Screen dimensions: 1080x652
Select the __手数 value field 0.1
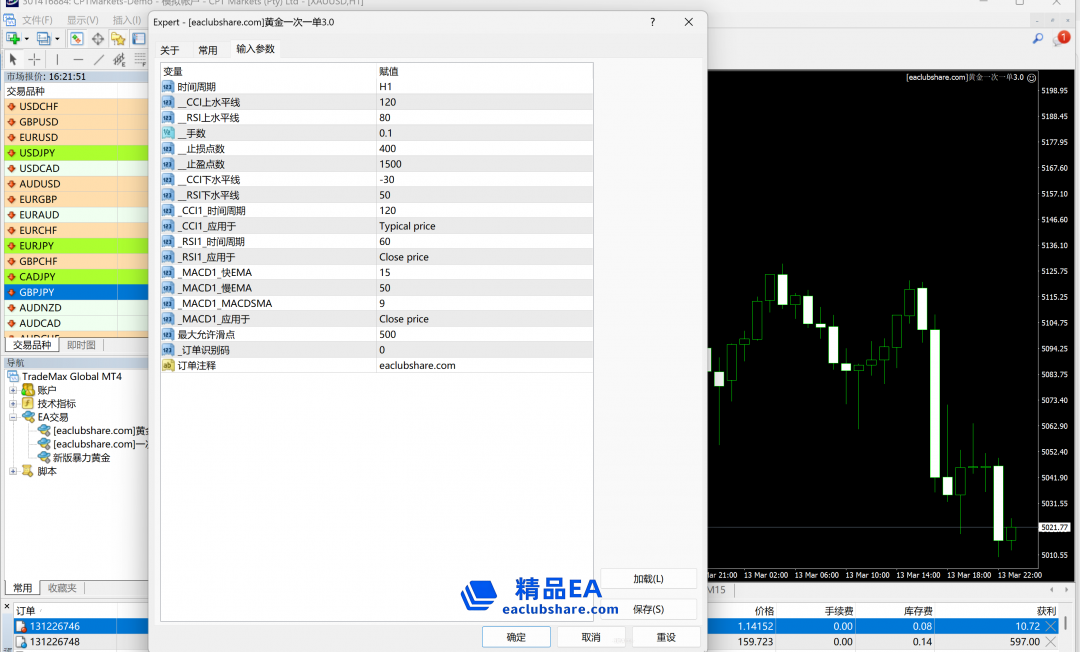tap(484, 133)
